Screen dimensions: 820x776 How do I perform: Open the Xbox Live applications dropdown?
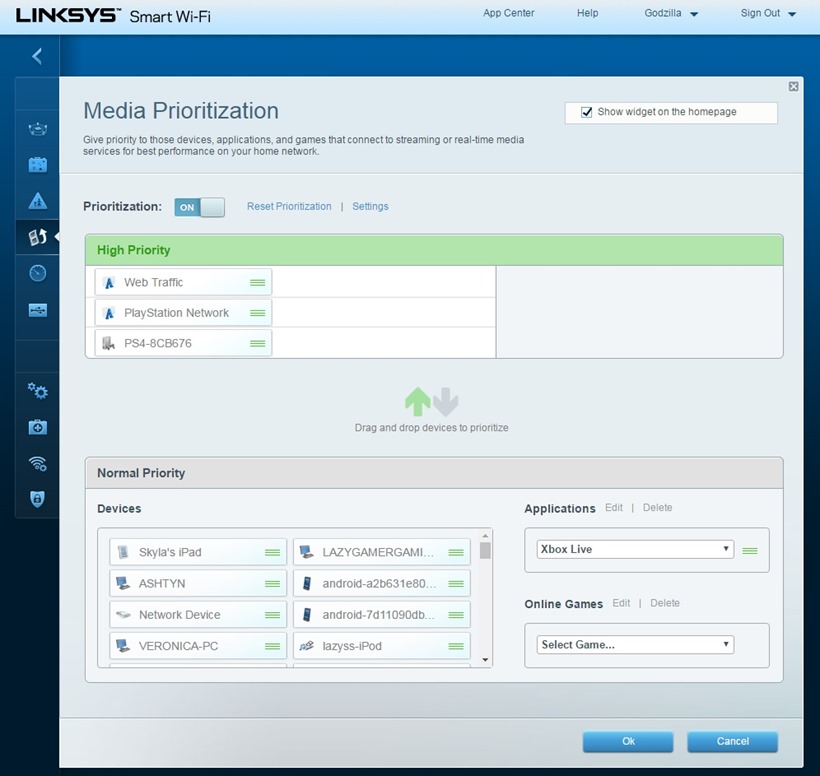[635, 550]
